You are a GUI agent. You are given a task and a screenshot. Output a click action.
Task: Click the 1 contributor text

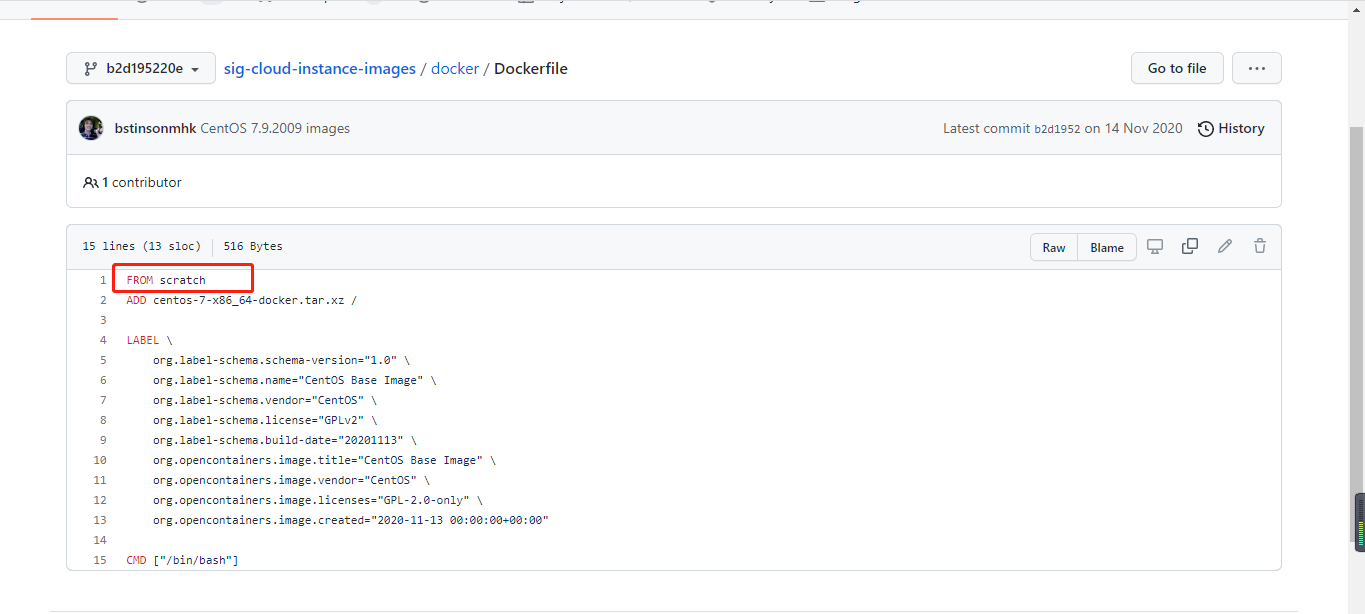[x=142, y=183]
